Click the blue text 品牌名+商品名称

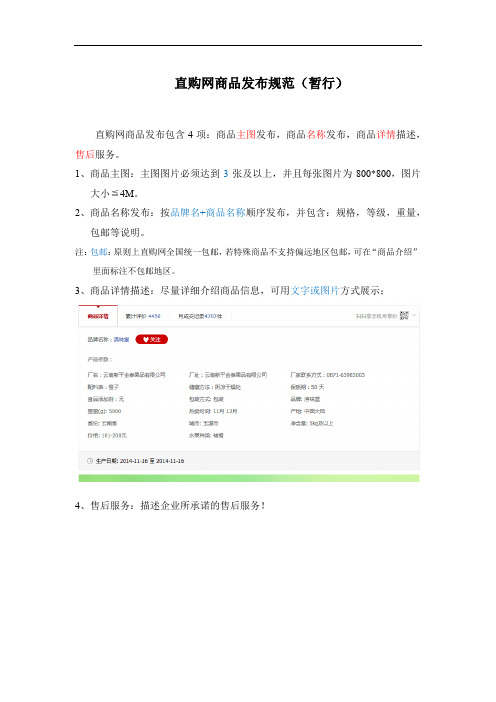208,213
